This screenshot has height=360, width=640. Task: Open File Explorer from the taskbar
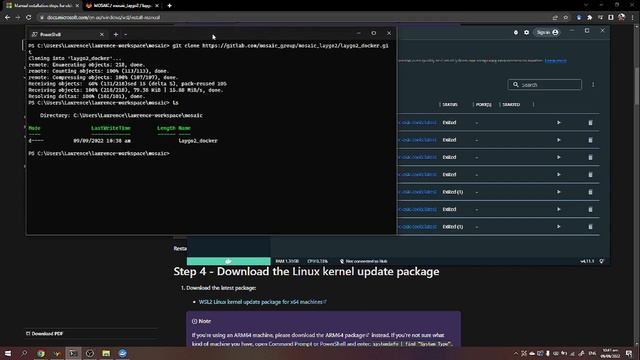coord(106,353)
